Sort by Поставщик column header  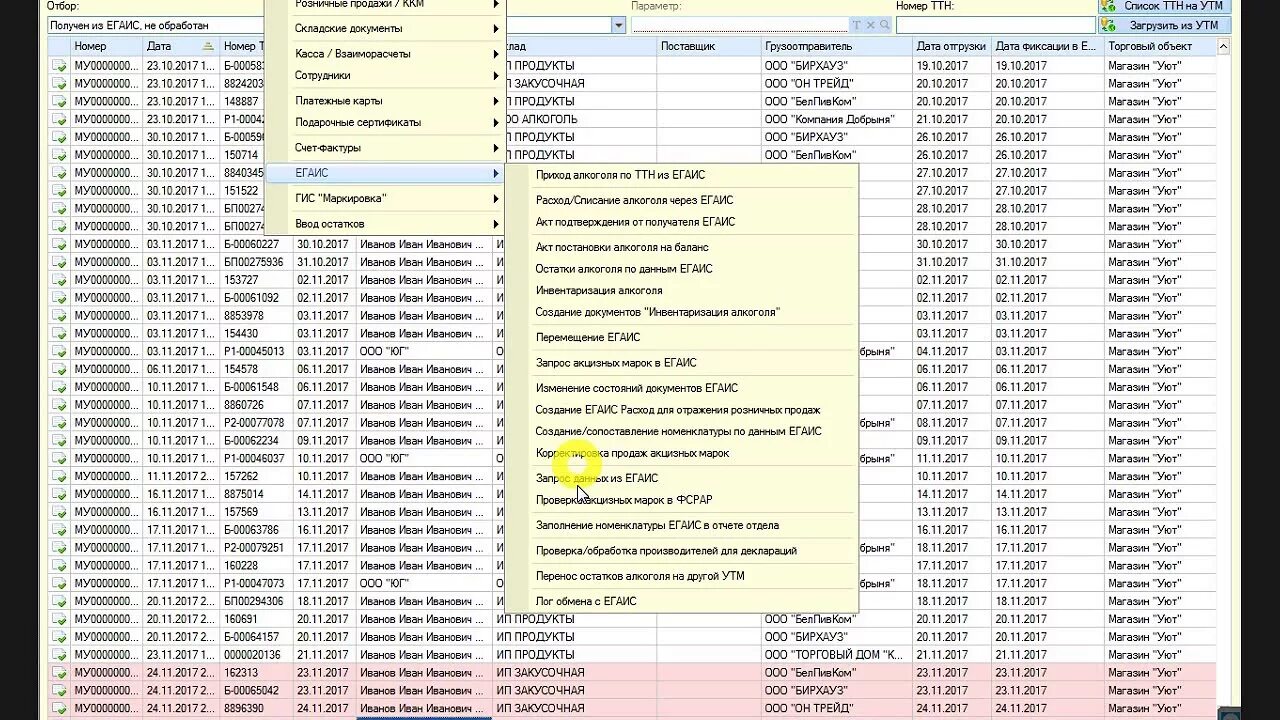pyautogui.click(x=710, y=47)
